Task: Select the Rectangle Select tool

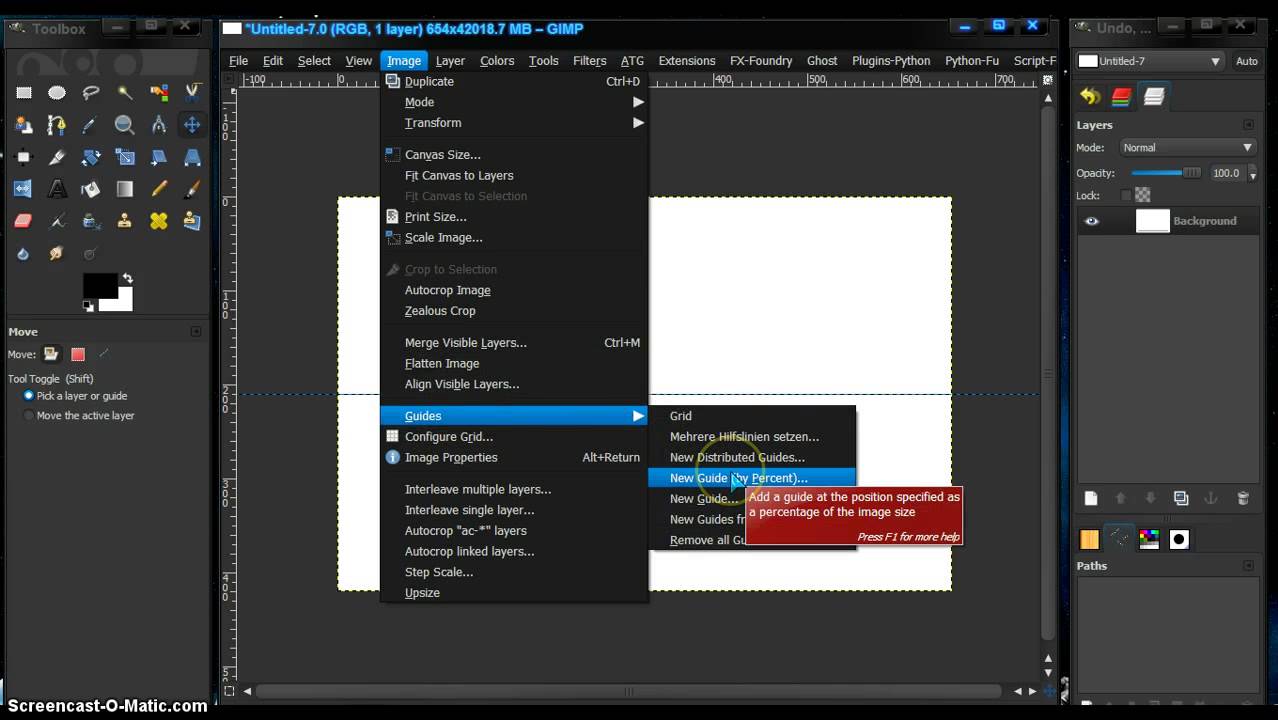Action: 24,93
